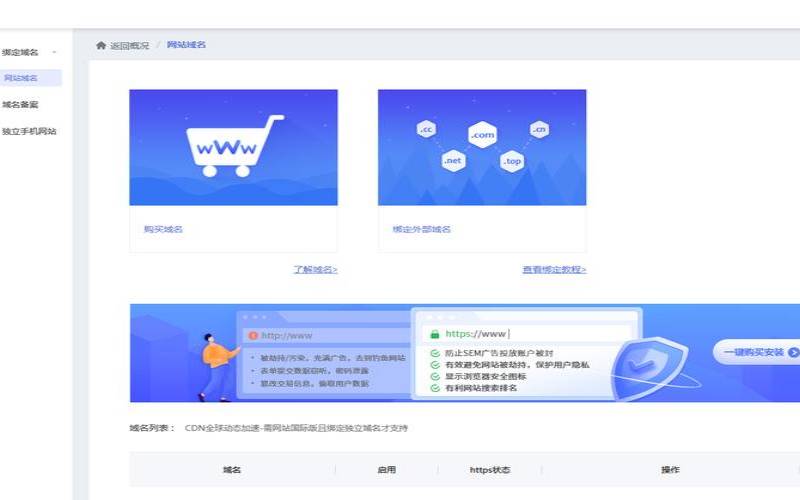Click the 域名 column header
This screenshot has height=500, width=800.
coord(232,470)
